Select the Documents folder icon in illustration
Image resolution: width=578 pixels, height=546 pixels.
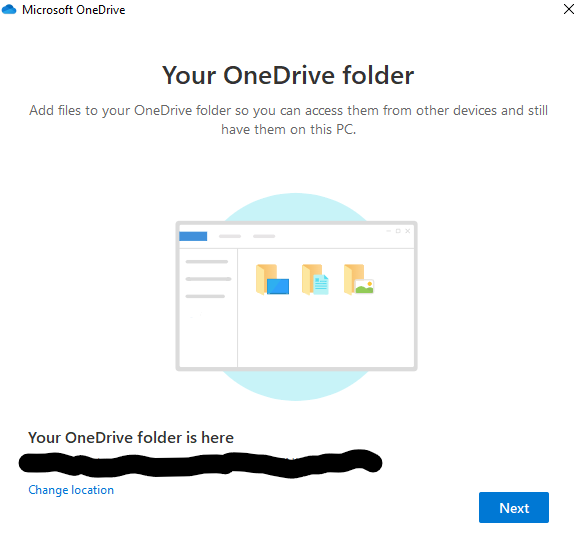pyautogui.click(x=315, y=279)
